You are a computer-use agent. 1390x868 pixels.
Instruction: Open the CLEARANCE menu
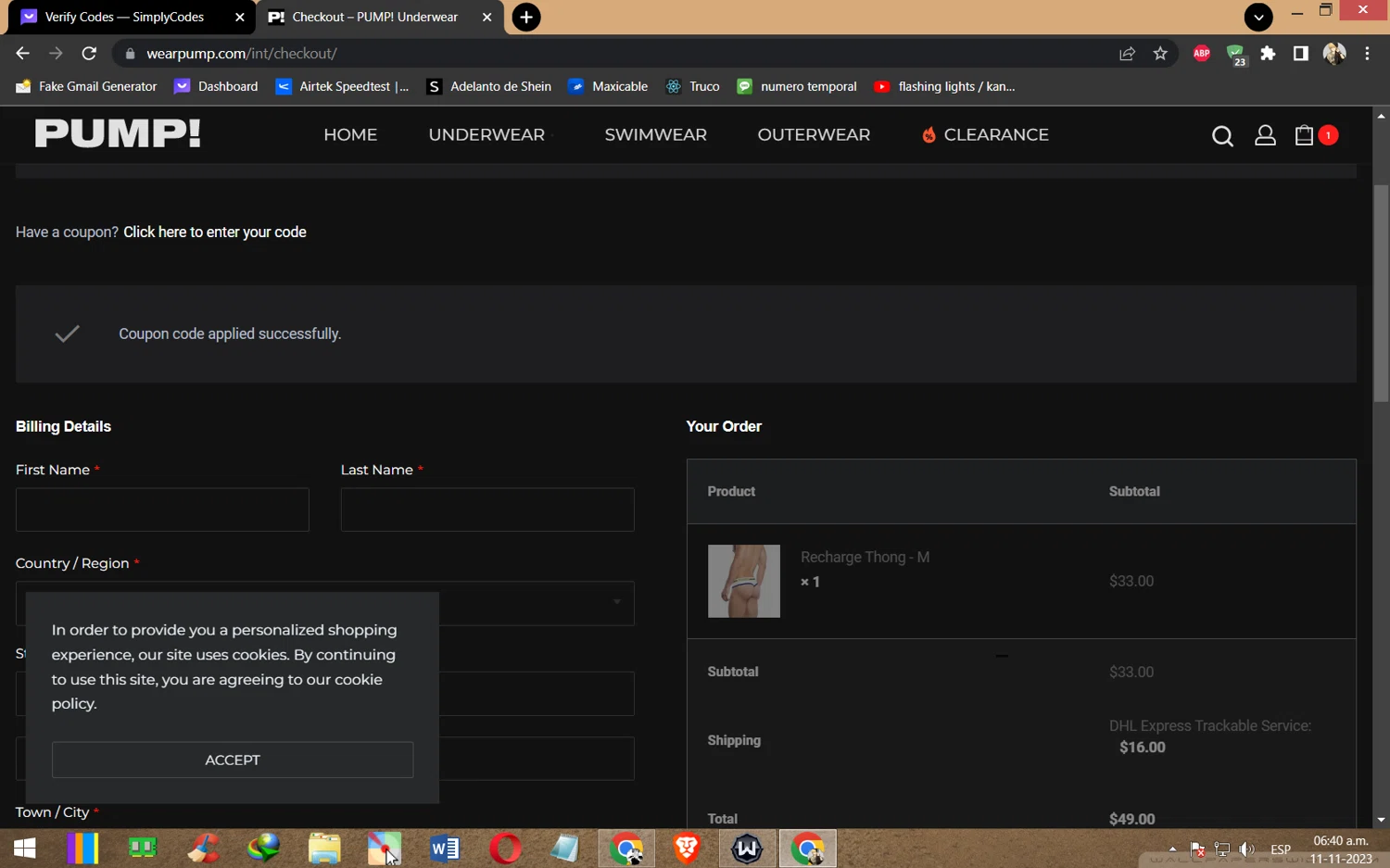tap(986, 135)
